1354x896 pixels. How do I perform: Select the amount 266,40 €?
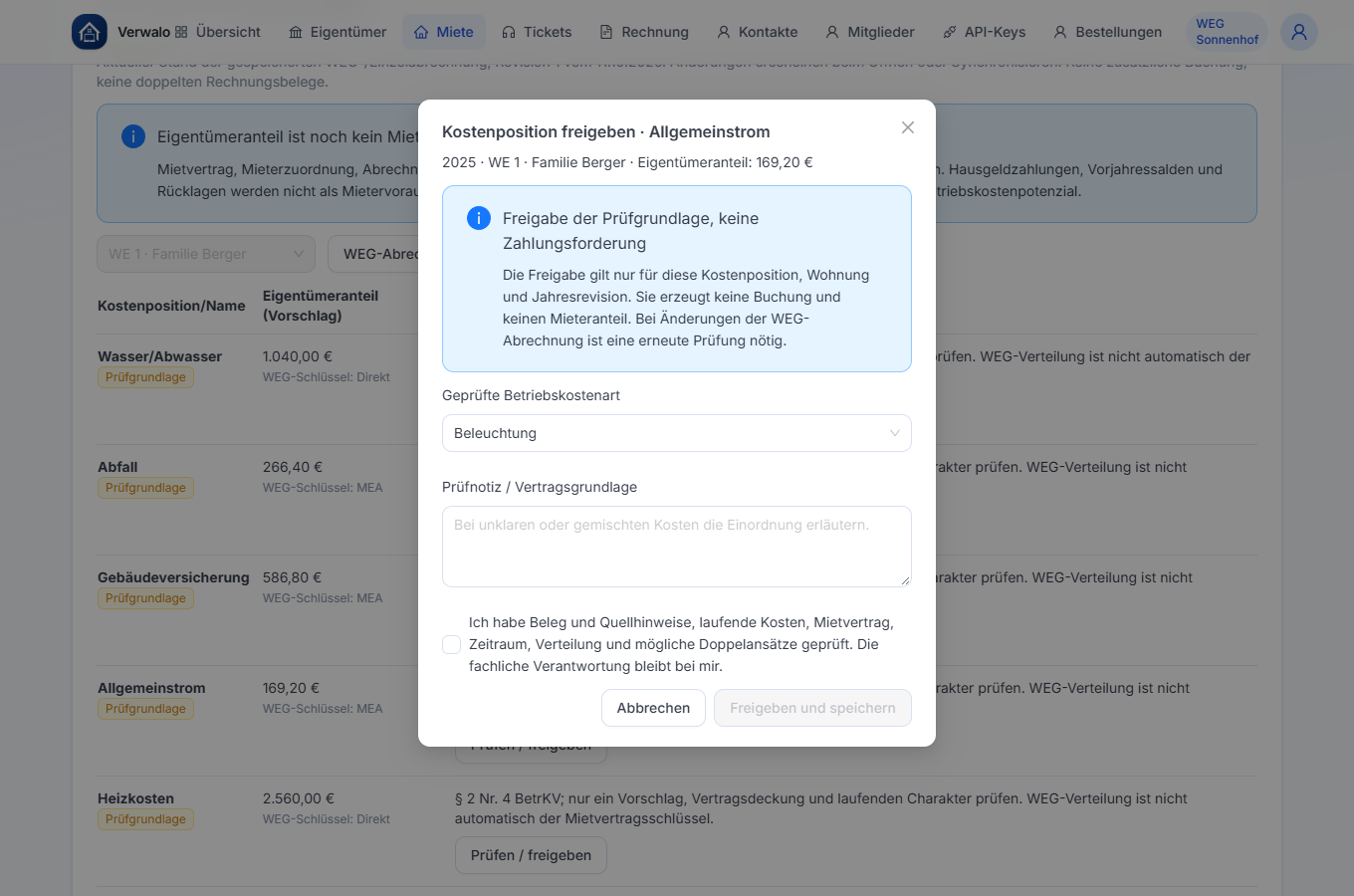click(293, 467)
